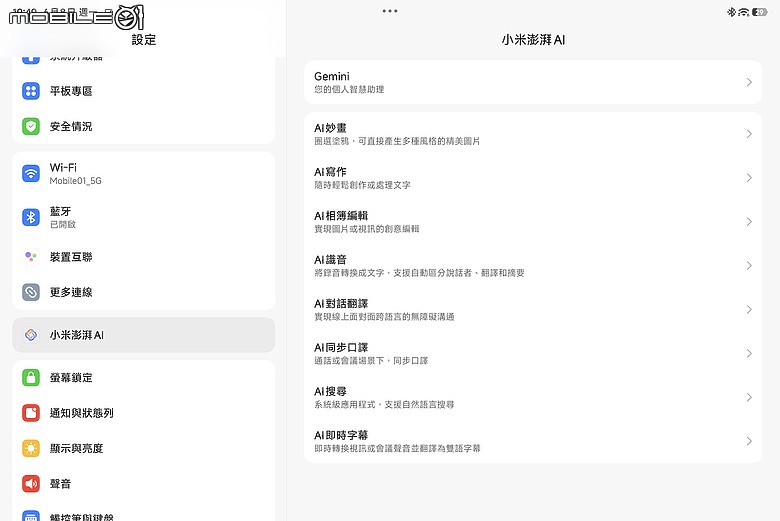Tap the Wi-Fi signal status icon

(743, 12)
